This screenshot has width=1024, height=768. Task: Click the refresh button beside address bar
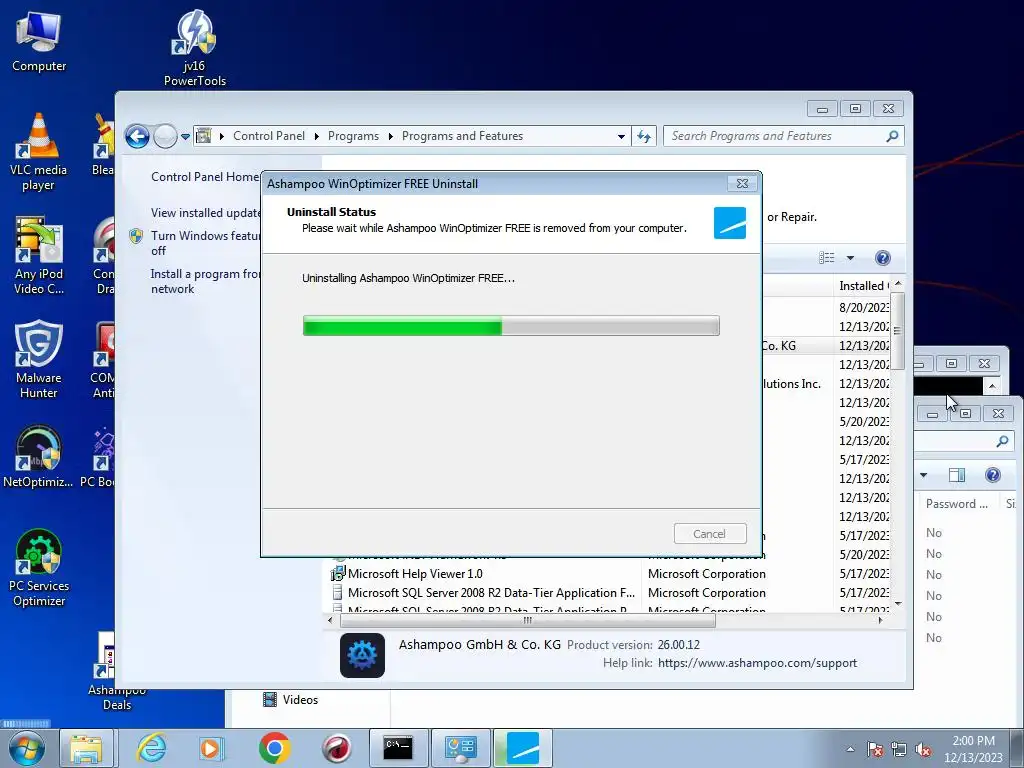(x=644, y=136)
